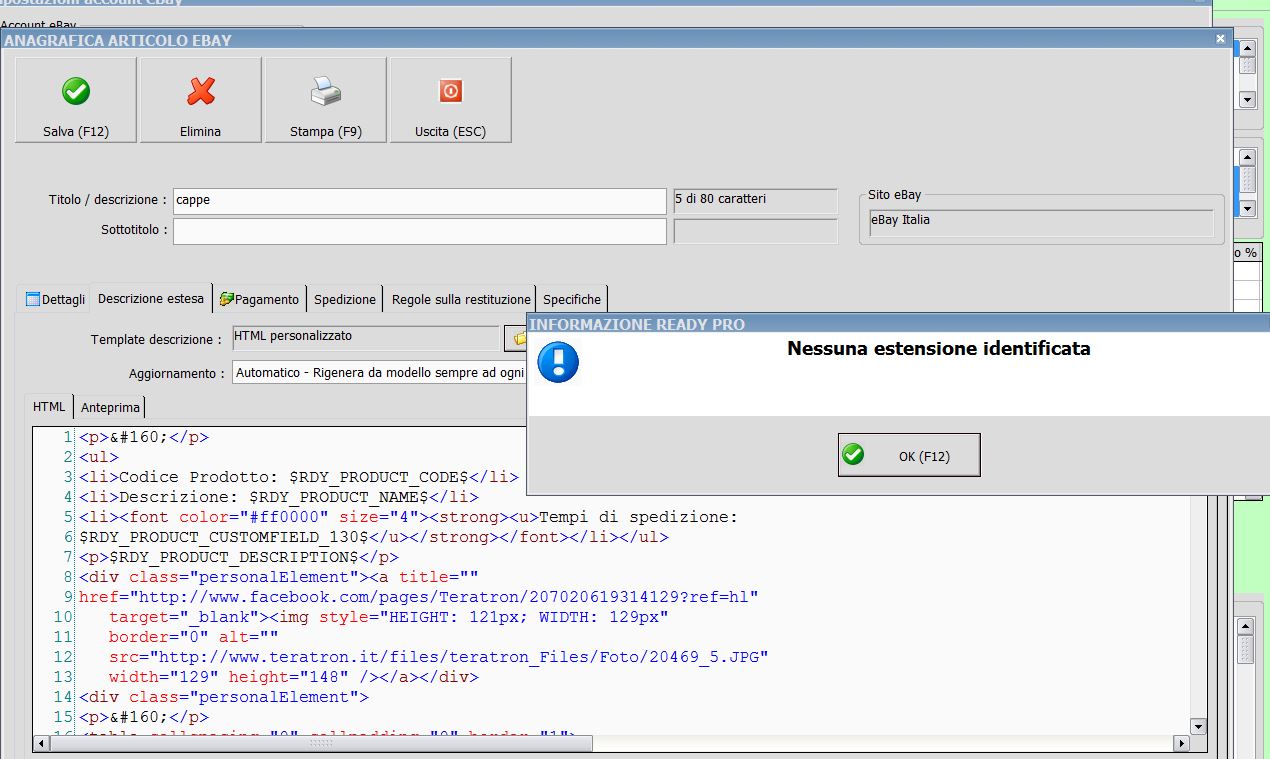
Task: Go to the Spedizione tab
Action: coord(345,299)
